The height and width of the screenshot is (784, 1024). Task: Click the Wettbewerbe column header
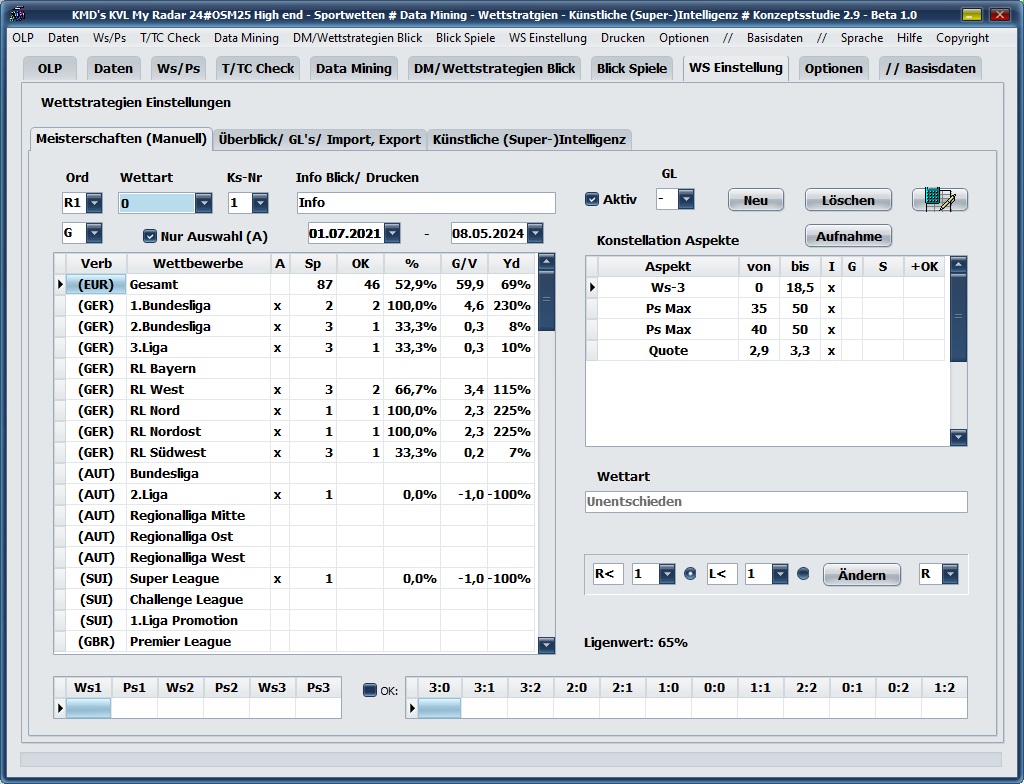[198, 263]
